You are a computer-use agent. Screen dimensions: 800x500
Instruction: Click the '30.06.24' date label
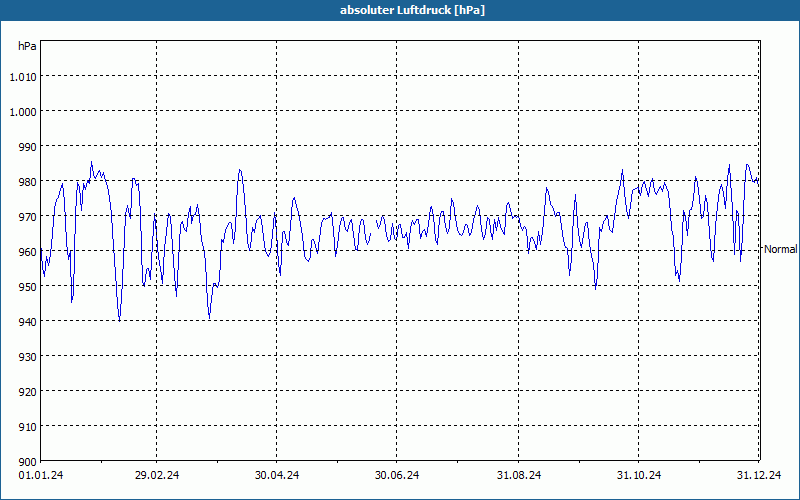click(x=397, y=475)
